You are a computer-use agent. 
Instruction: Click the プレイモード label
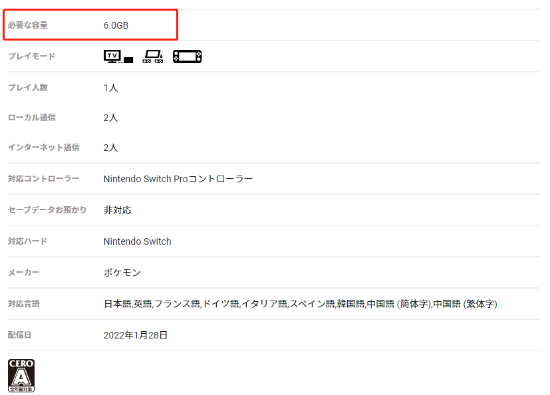pyautogui.click(x=32, y=56)
